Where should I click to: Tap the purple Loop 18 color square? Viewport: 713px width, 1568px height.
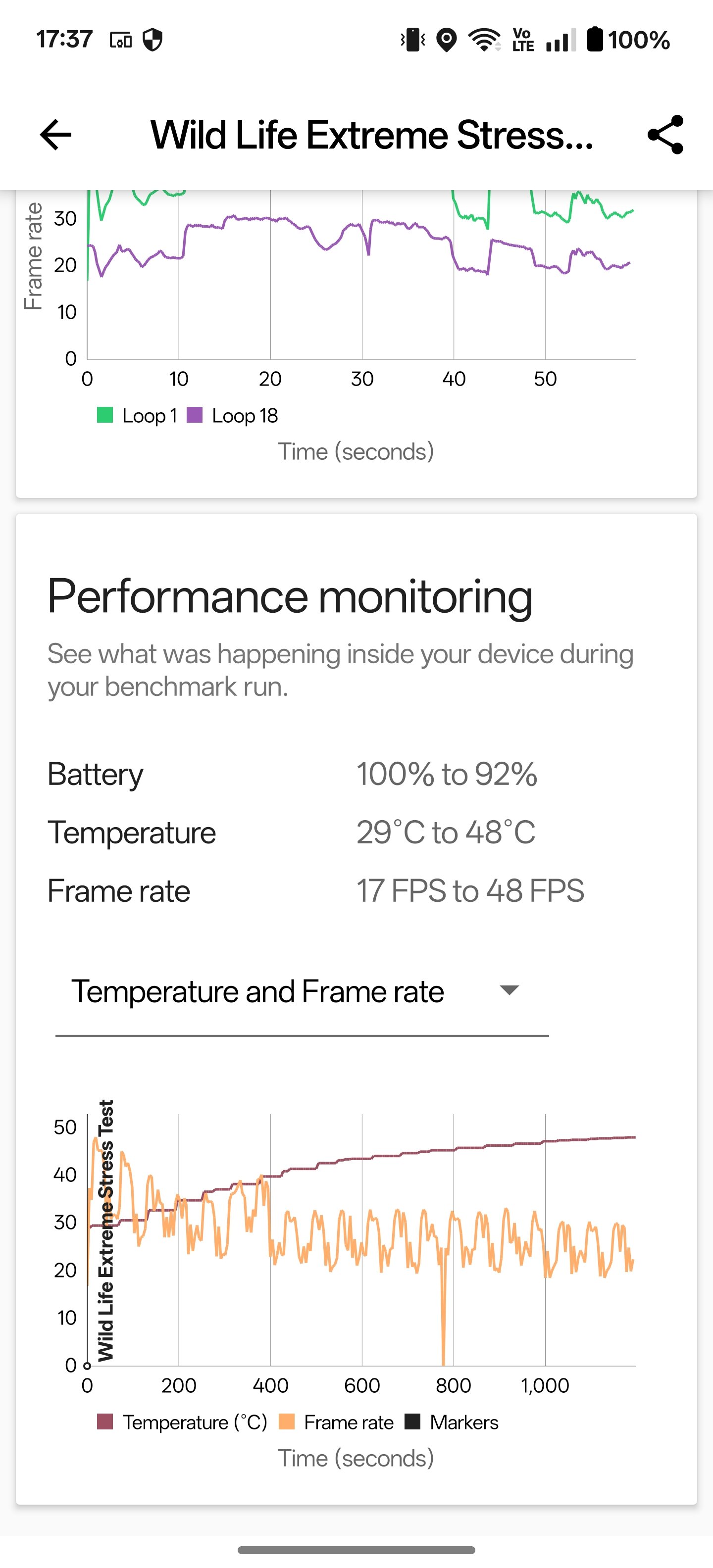[x=194, y=415]
